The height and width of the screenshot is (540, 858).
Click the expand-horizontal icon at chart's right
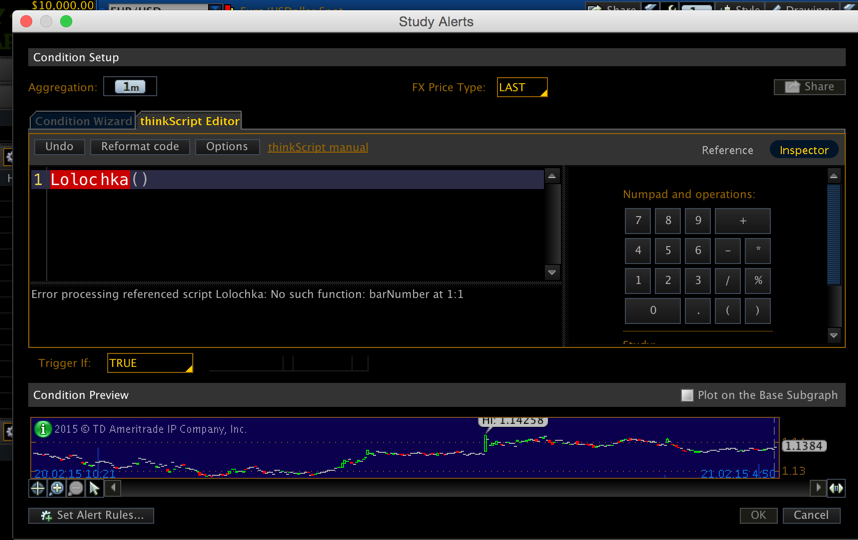836,488
